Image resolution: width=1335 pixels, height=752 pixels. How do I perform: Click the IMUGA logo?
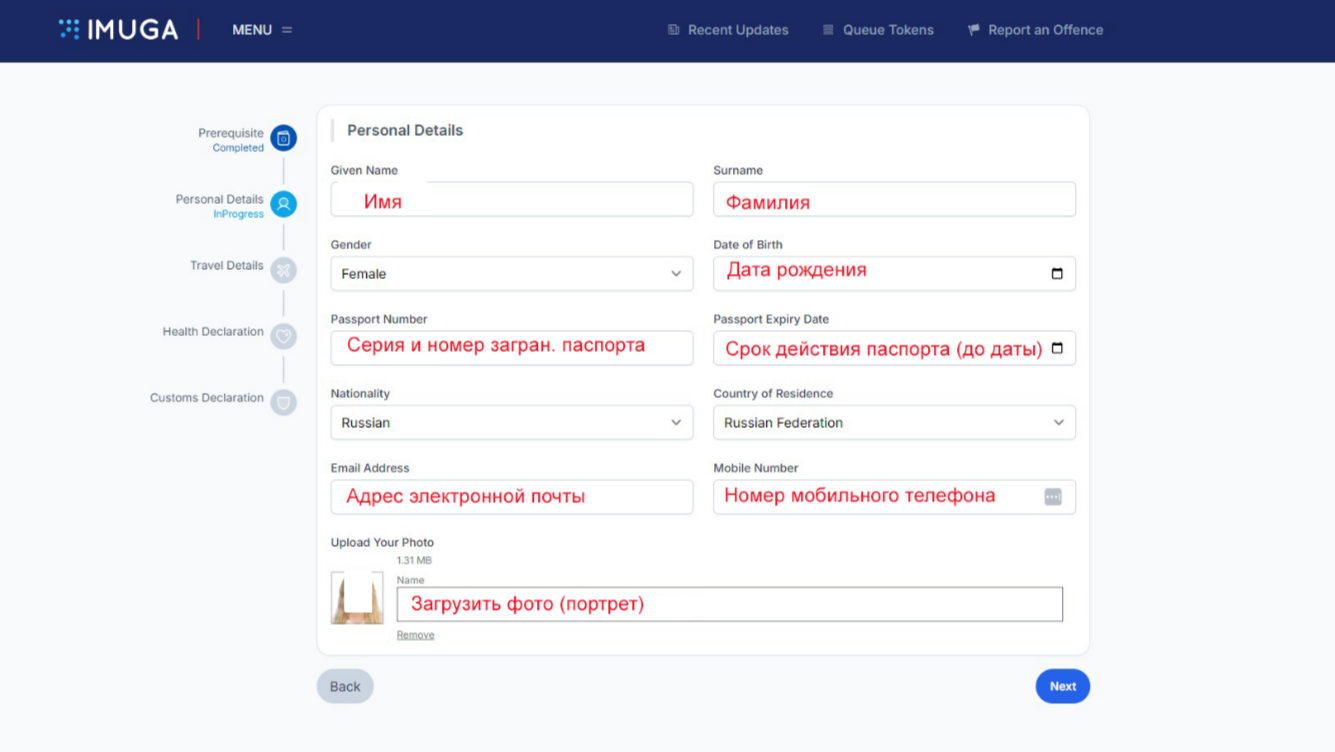point(118,29)
